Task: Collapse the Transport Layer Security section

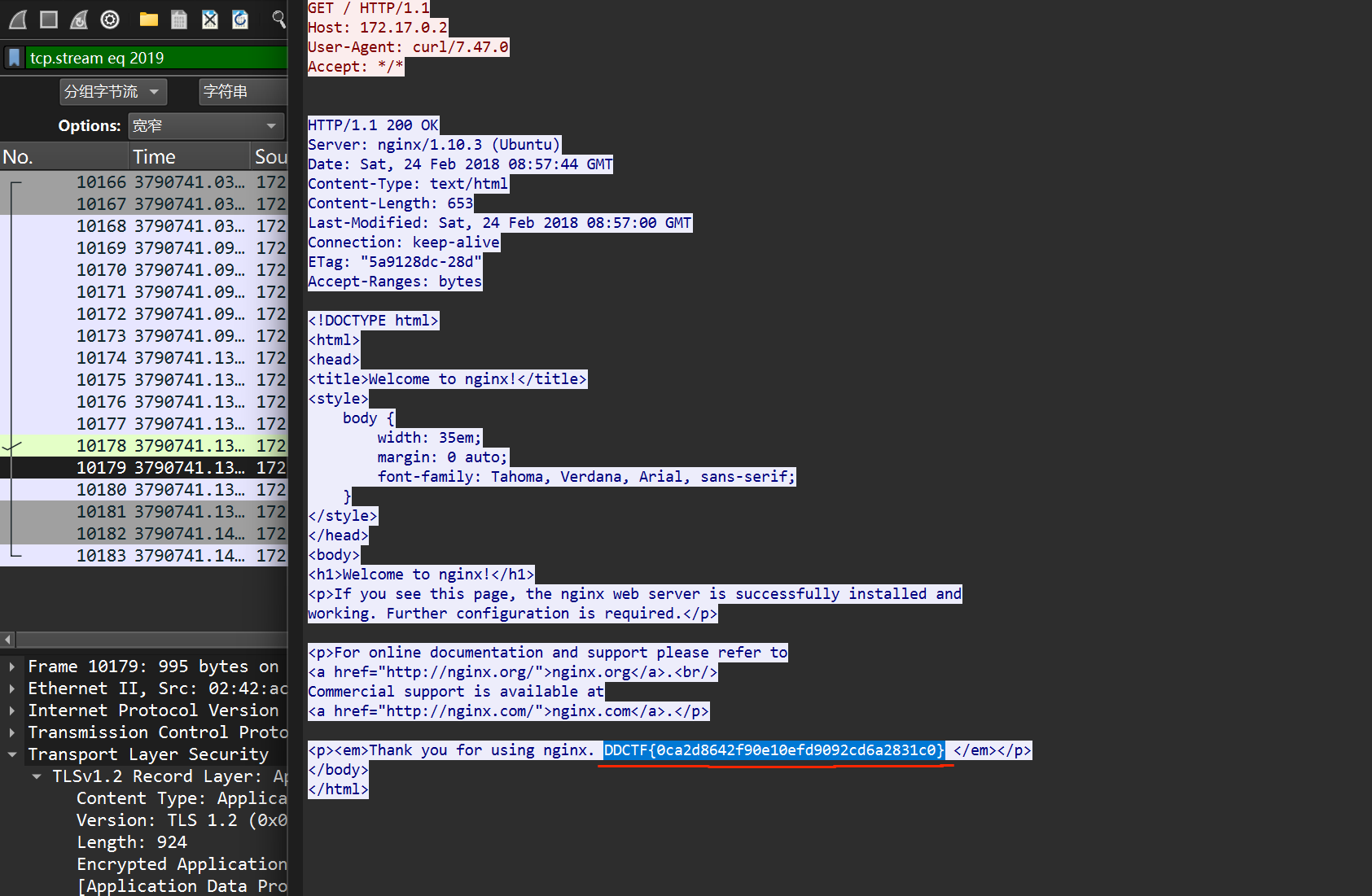Action: tap(12, 754)
